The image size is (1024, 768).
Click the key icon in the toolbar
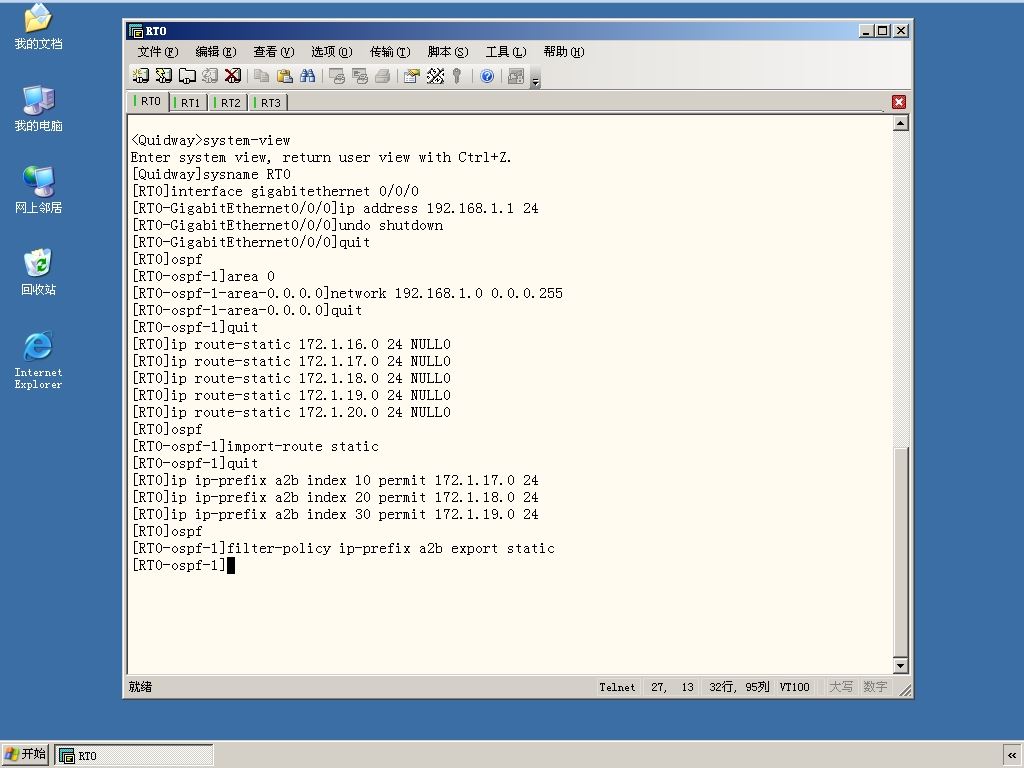pyautogui.click(x=457, y=76)
